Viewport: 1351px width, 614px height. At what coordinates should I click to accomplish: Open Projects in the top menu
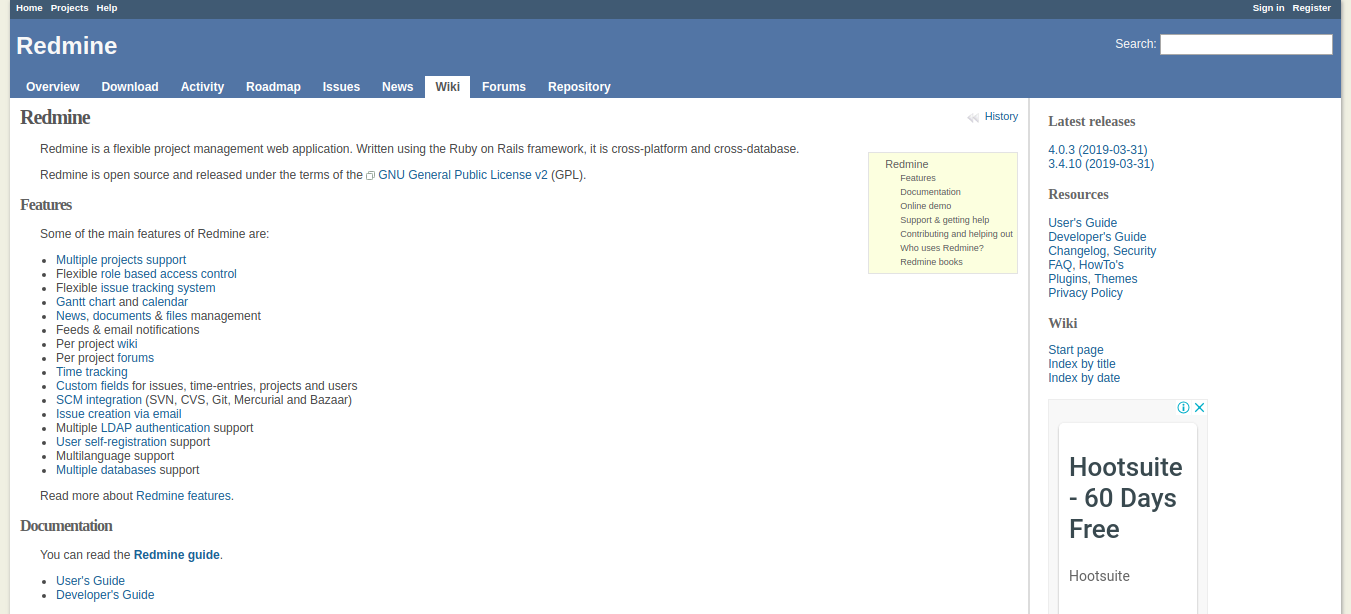tap(70, 8)
